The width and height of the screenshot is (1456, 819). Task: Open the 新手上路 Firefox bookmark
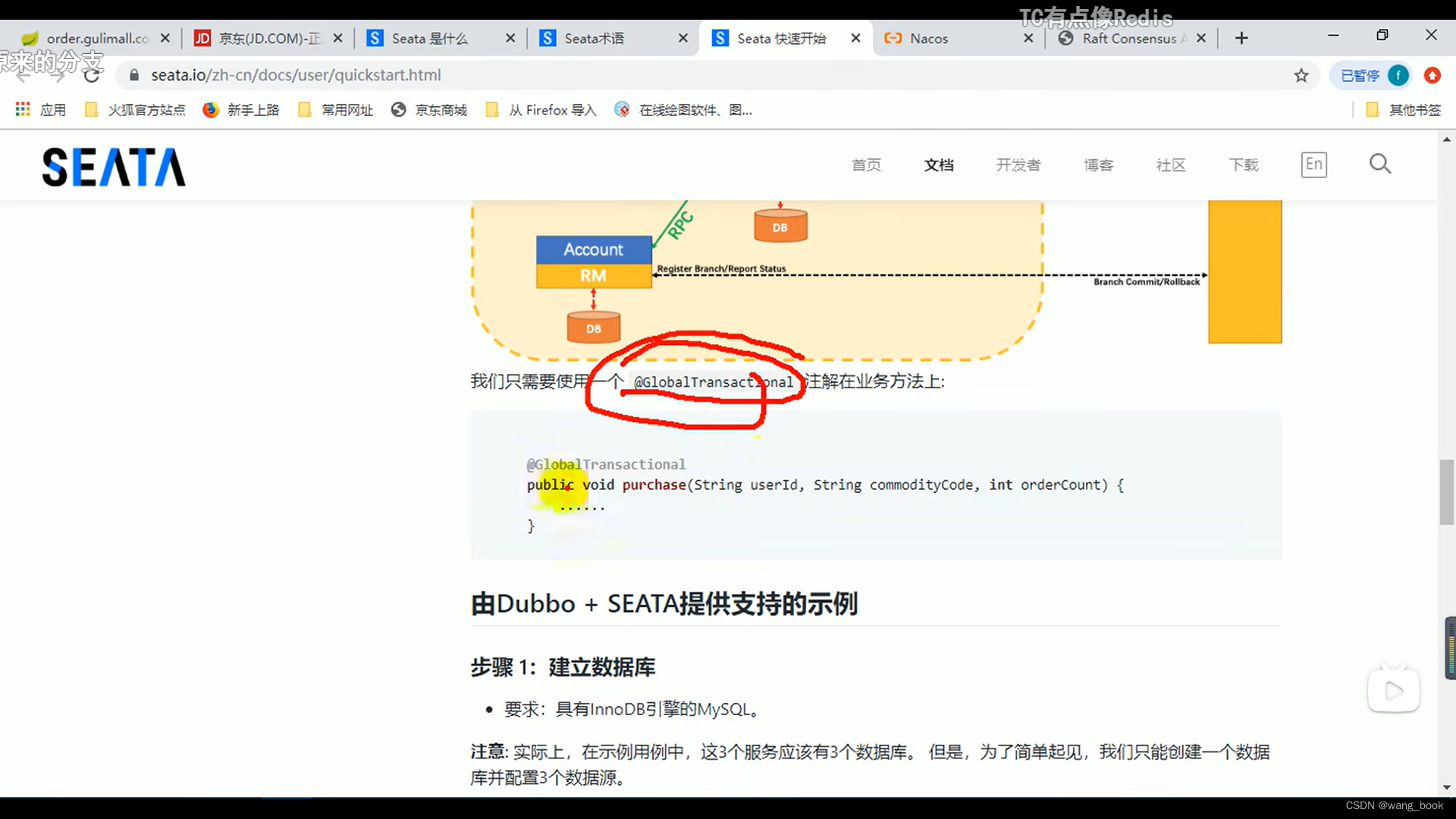click(241, 110)
